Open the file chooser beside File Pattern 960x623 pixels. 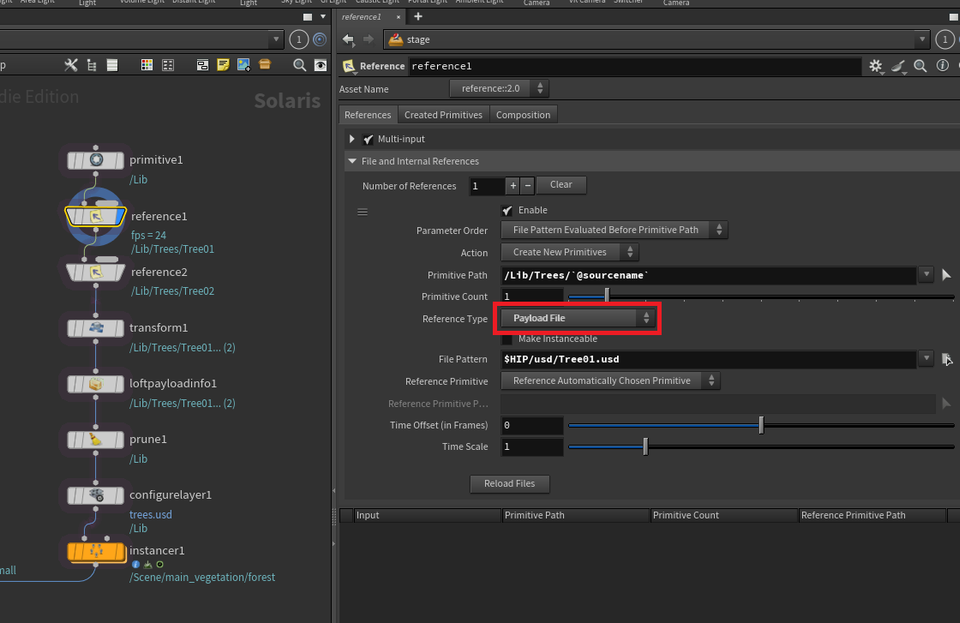click(946, 359)
